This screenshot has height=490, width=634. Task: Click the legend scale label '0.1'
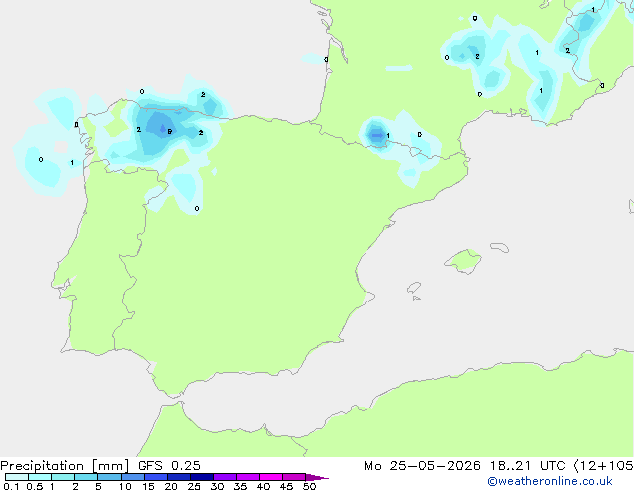(11, 486)
